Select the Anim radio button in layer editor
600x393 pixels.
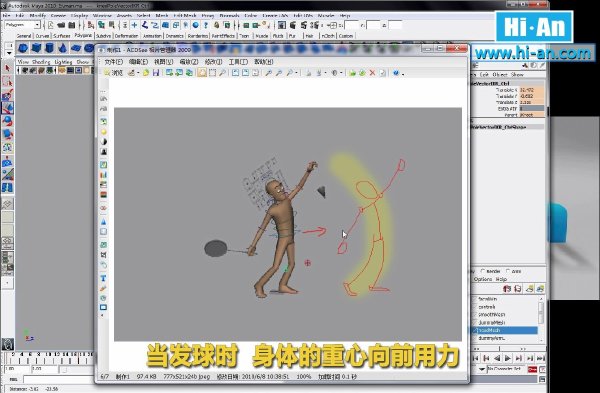[508, 271]
